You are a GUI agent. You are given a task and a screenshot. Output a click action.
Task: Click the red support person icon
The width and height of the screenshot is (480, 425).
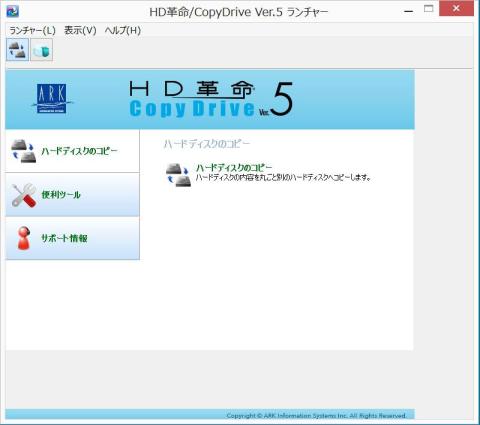pos(24,238)
